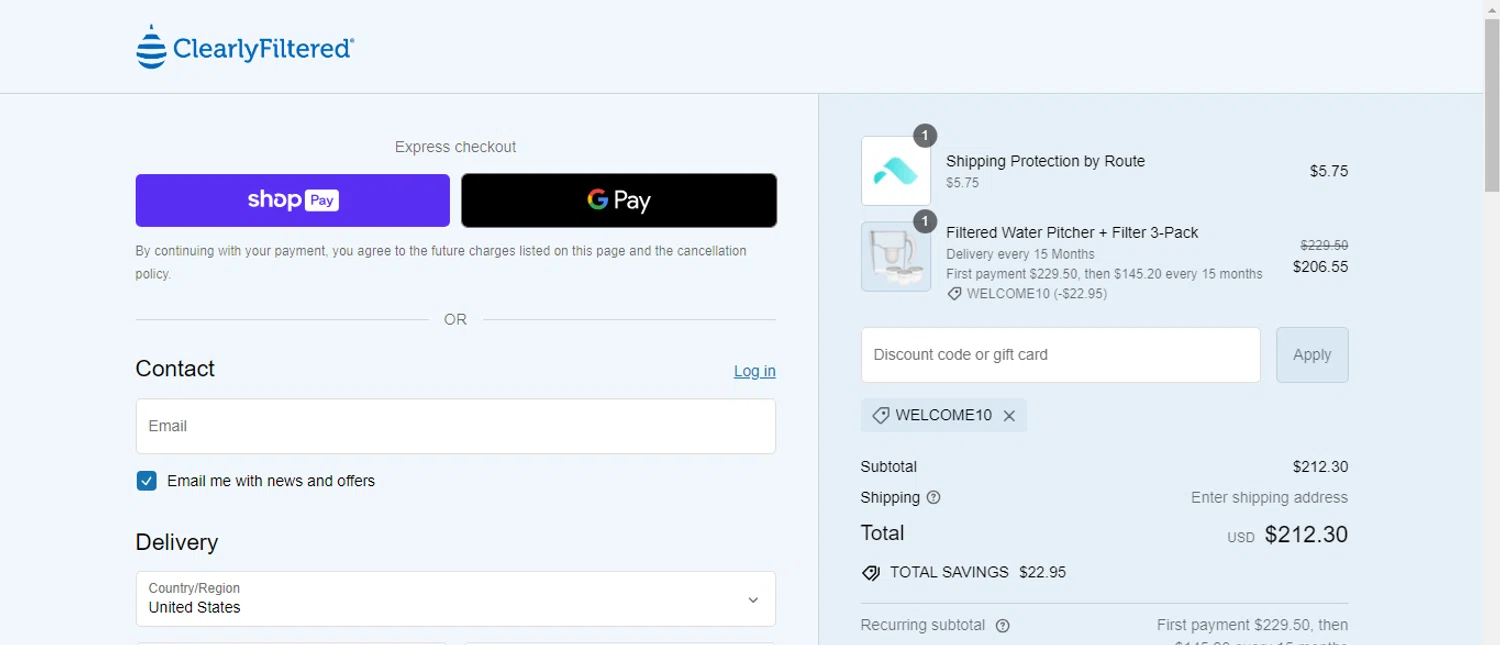The width and height of the screenshot is (1500, 645).
Task: Click the 'Enter shipping address' text
Action: coord(1269,497)
